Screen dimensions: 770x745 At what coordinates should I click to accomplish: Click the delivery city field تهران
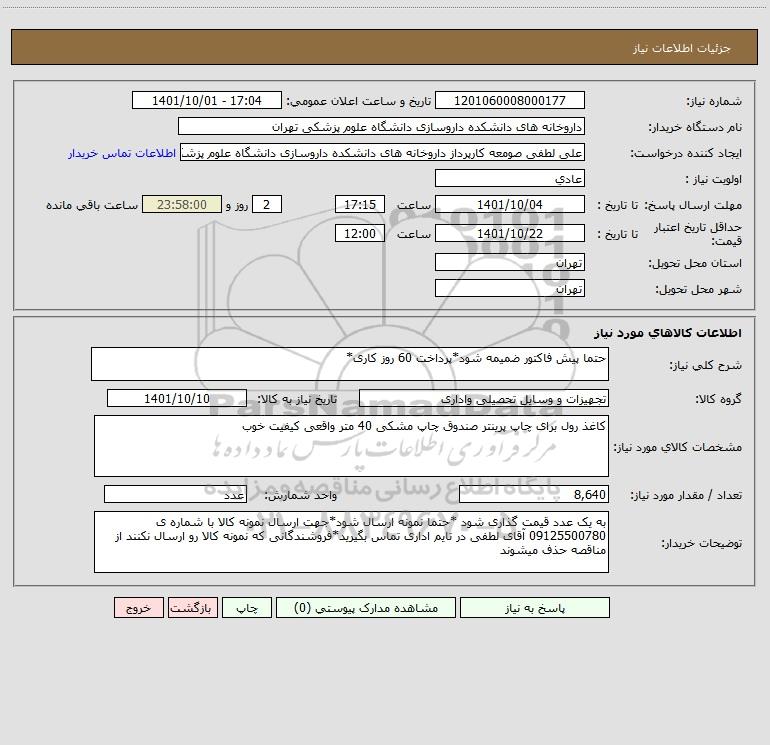coord(510,288)
